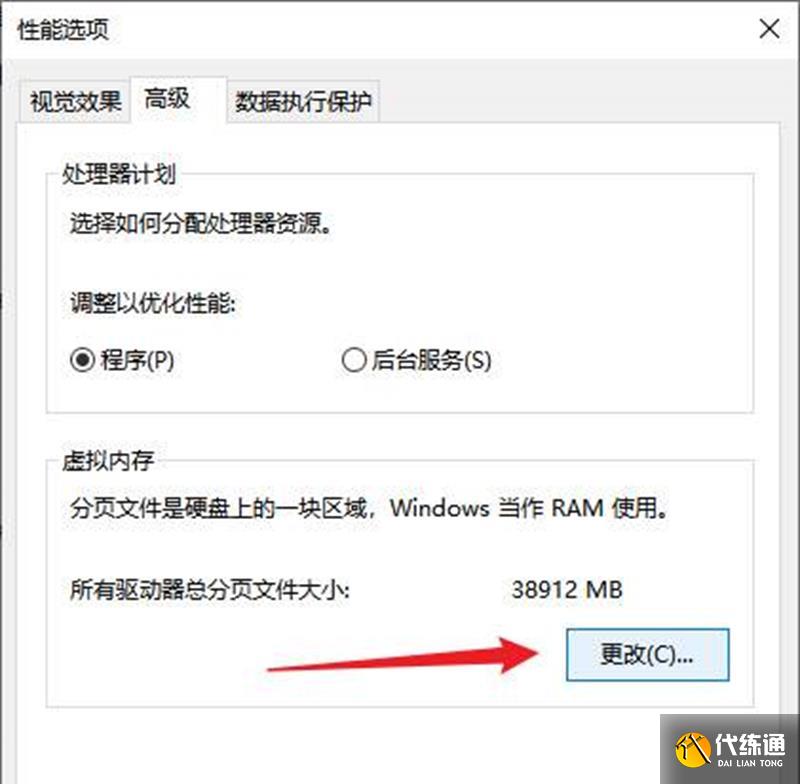The width and height of the screenshot is (800, 784).
Task: Click the 所有驱动器总分页文件大小 label
Action: coord(210,590)
